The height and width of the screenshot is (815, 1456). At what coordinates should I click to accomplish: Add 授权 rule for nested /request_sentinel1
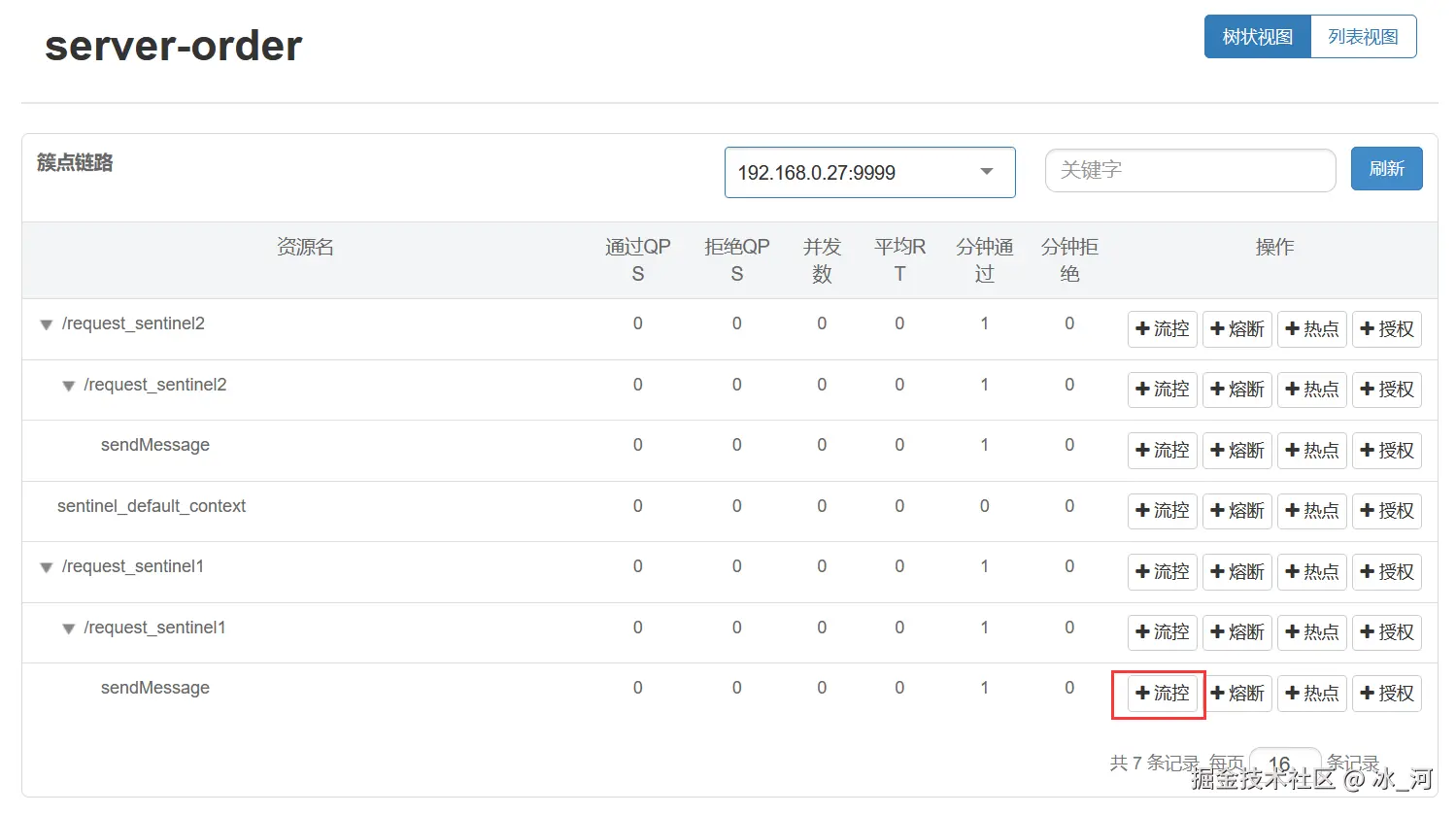[x=1386, y=632]
